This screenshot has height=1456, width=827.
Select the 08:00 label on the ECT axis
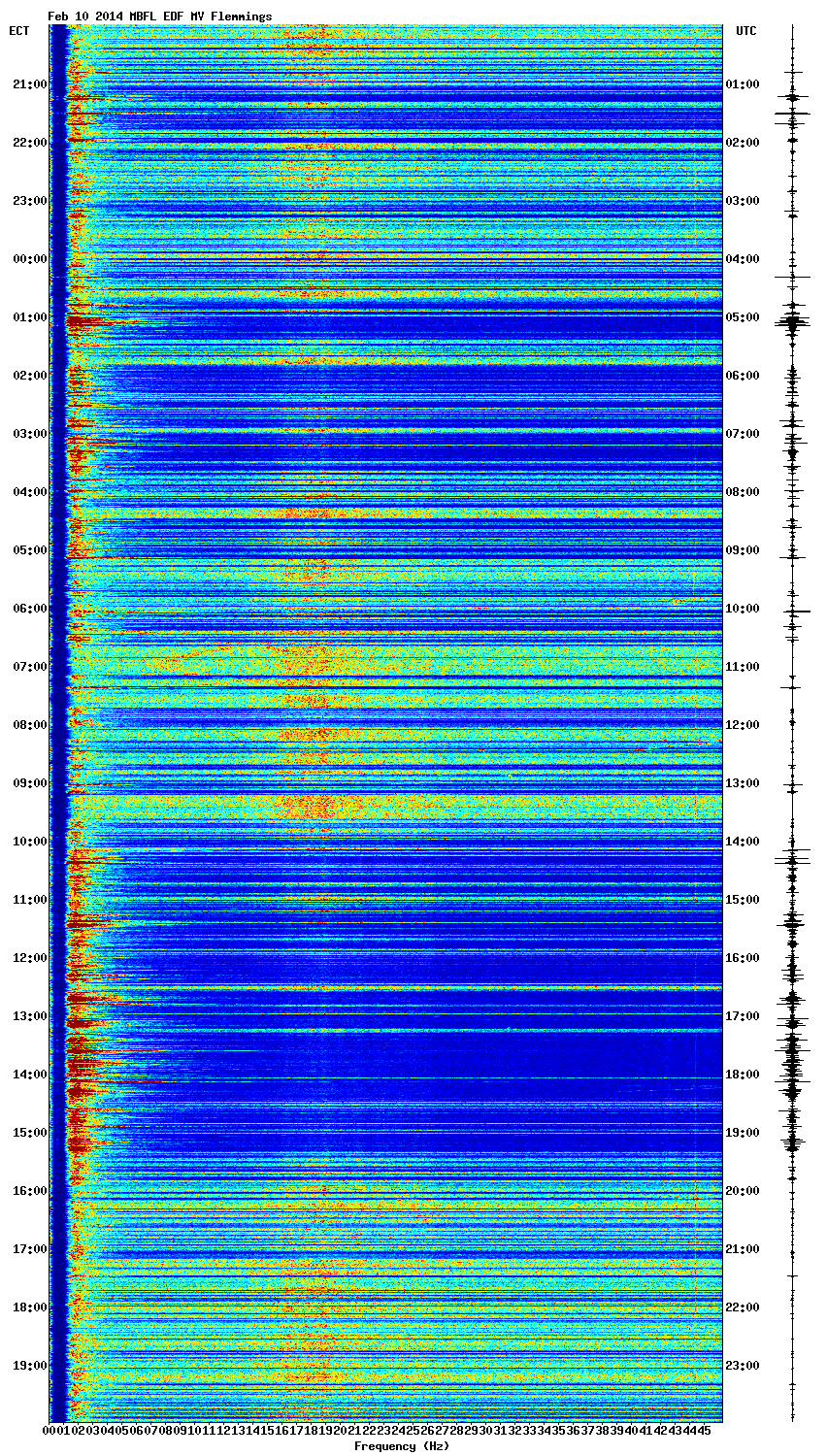(29, 725)
